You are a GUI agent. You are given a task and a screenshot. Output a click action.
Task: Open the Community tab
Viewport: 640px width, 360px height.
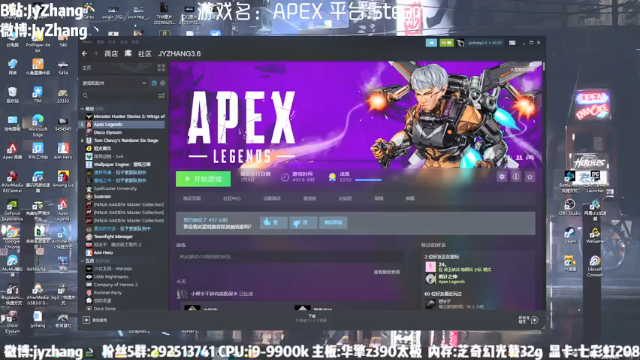(144, 54)
